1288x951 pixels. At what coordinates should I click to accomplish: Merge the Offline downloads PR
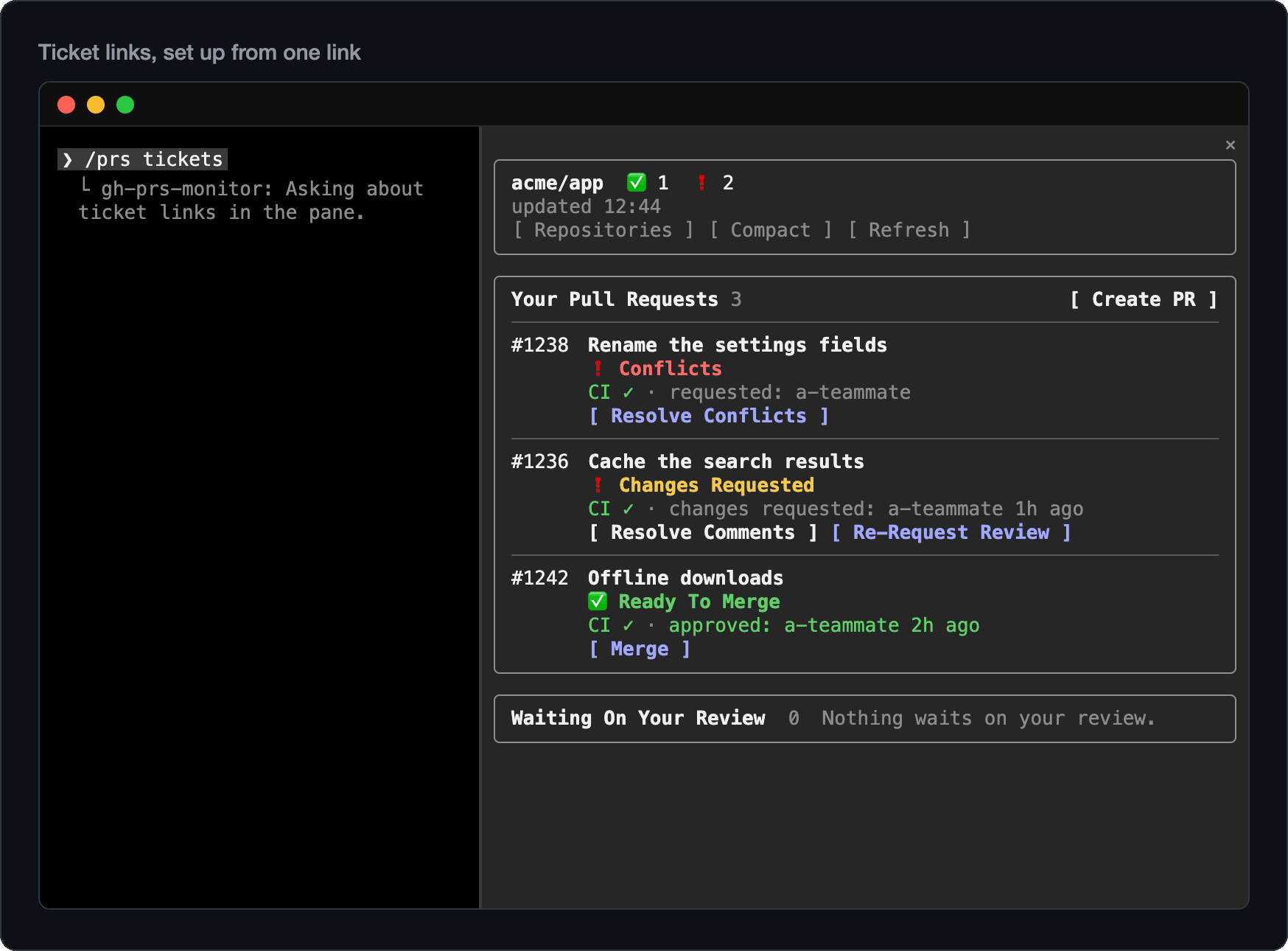click(639, 649)
